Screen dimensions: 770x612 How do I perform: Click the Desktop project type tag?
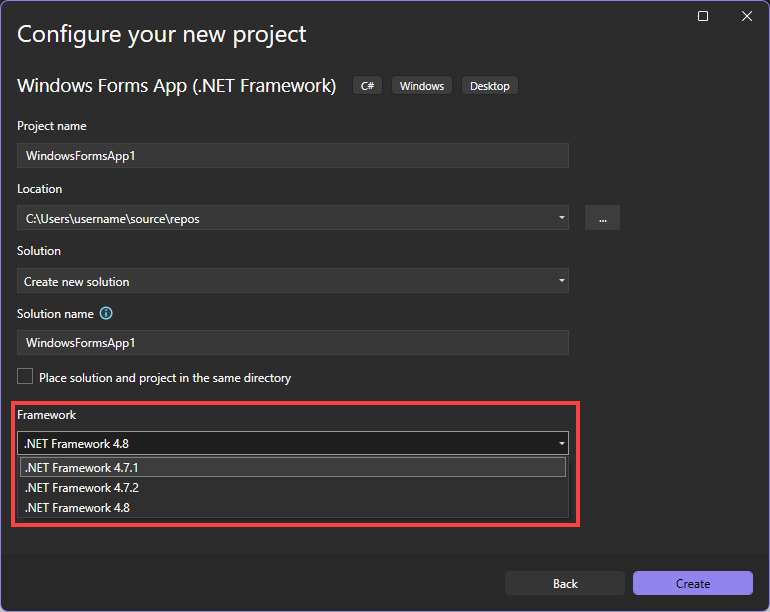(490, 86)
